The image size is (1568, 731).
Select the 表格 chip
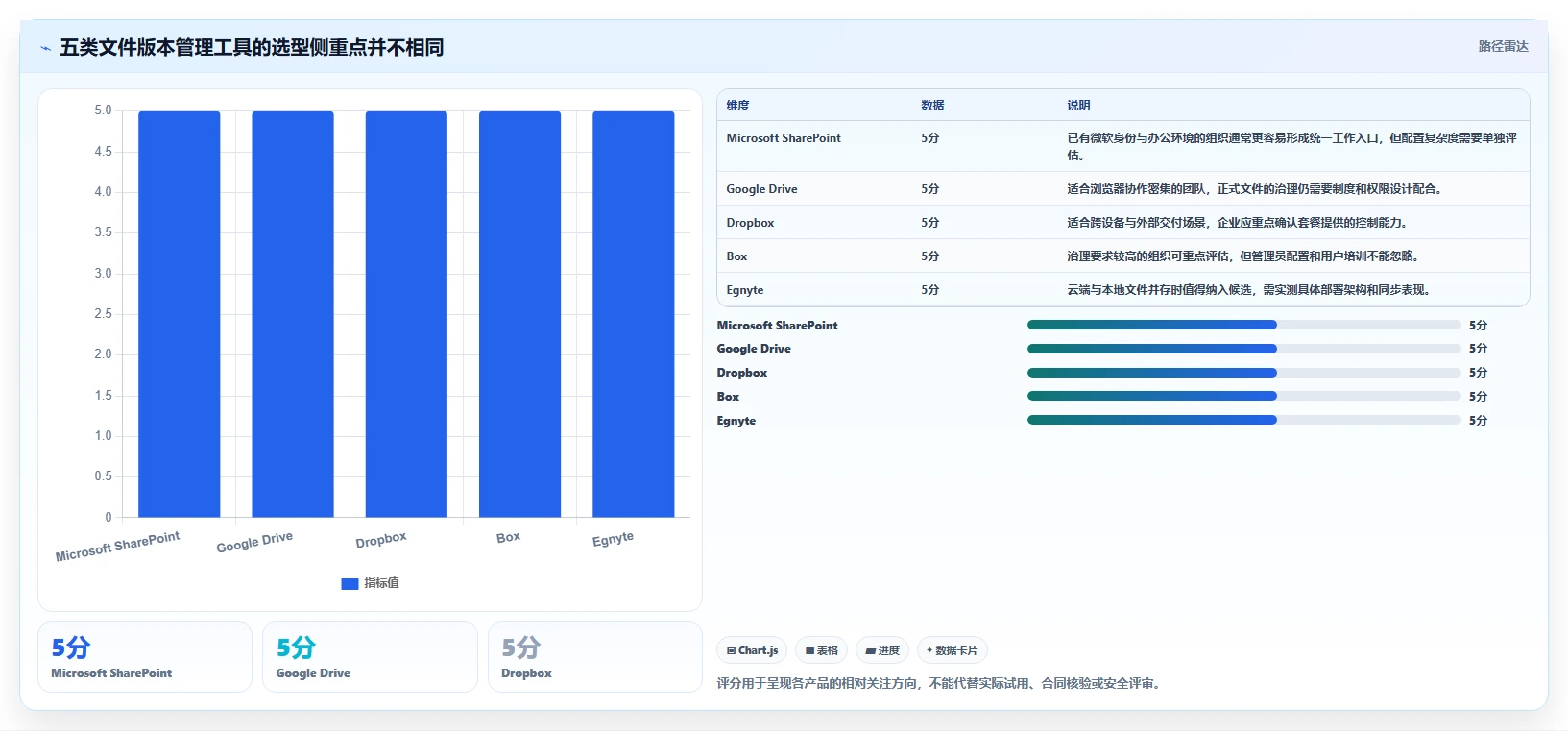pos(821,650)
